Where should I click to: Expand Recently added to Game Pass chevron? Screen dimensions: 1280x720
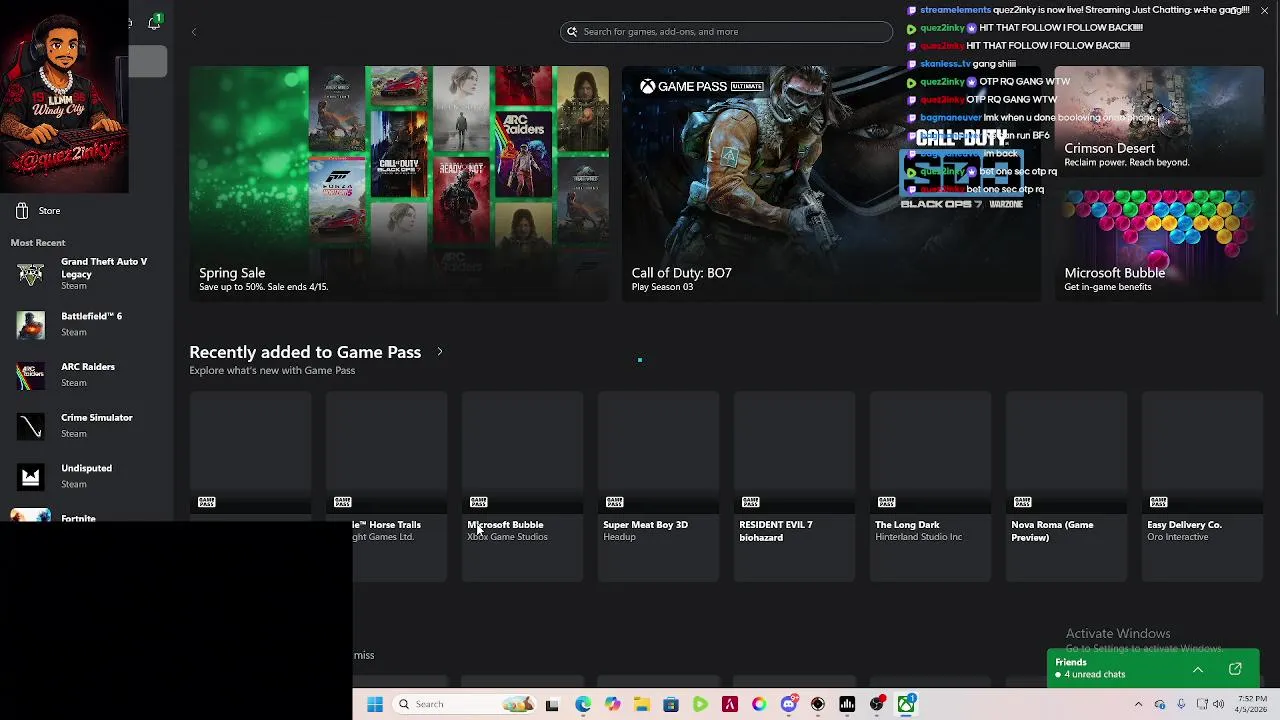pos(439,352)
